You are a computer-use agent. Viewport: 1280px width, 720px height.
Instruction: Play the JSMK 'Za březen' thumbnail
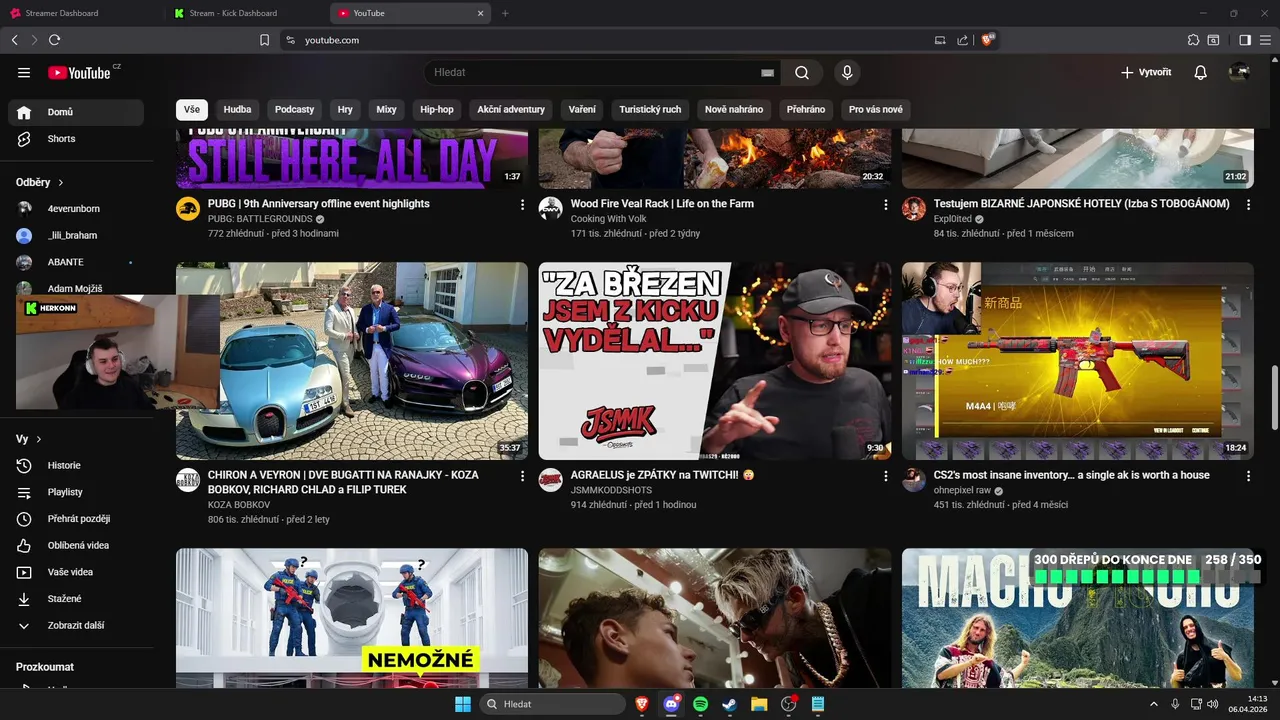pyautogui.click(x=715, y=361)
